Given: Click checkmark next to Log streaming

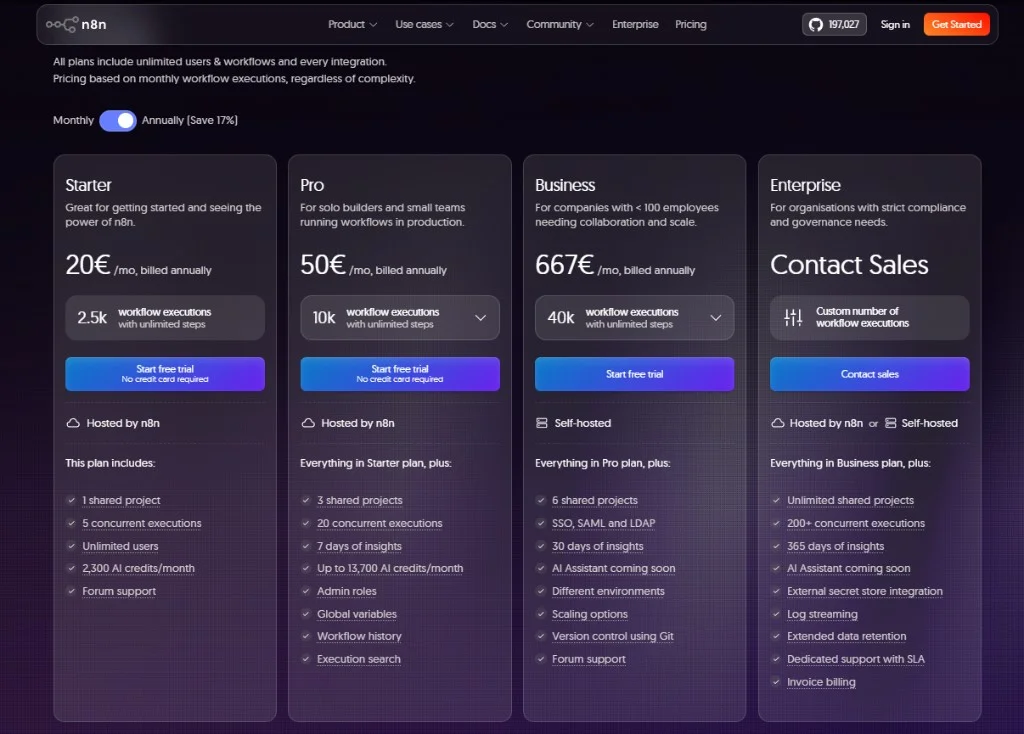Looking at the screenshot, I should click(776, 614).
